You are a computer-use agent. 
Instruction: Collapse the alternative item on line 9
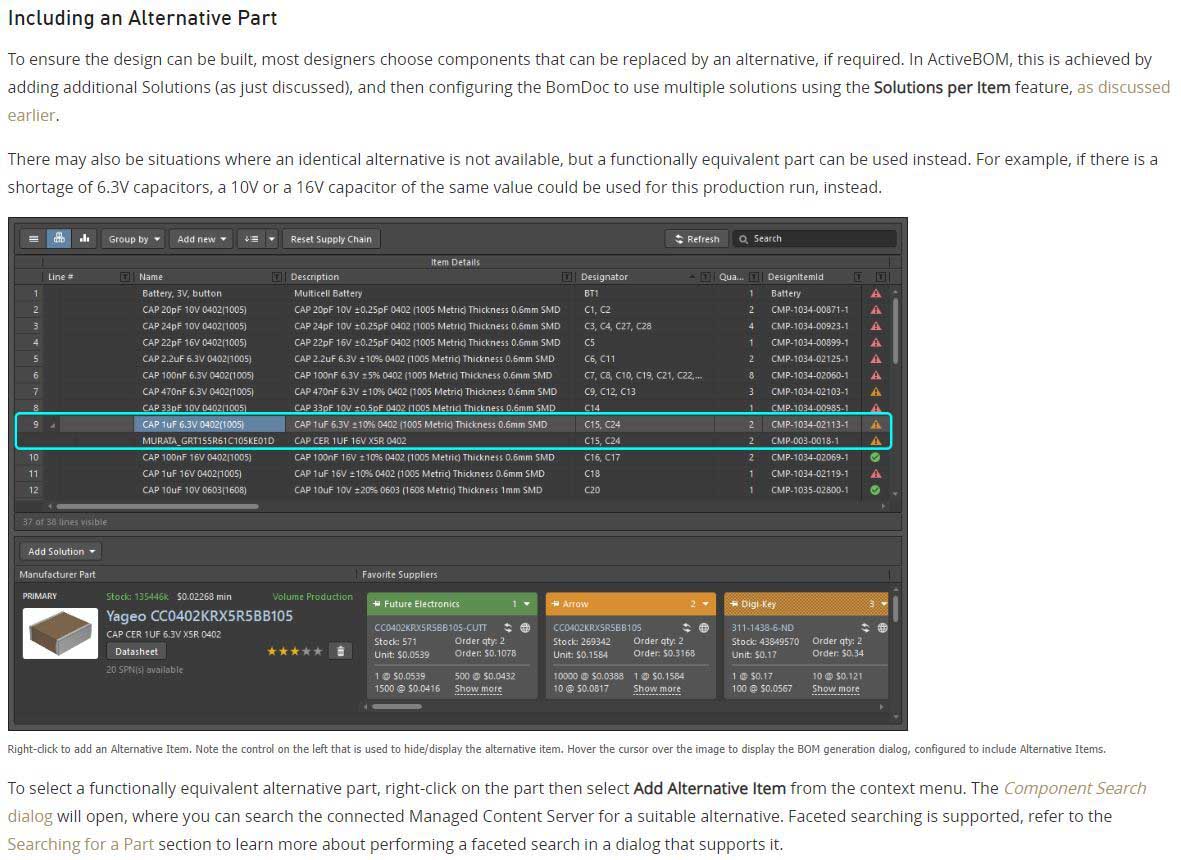coord(52,425)
